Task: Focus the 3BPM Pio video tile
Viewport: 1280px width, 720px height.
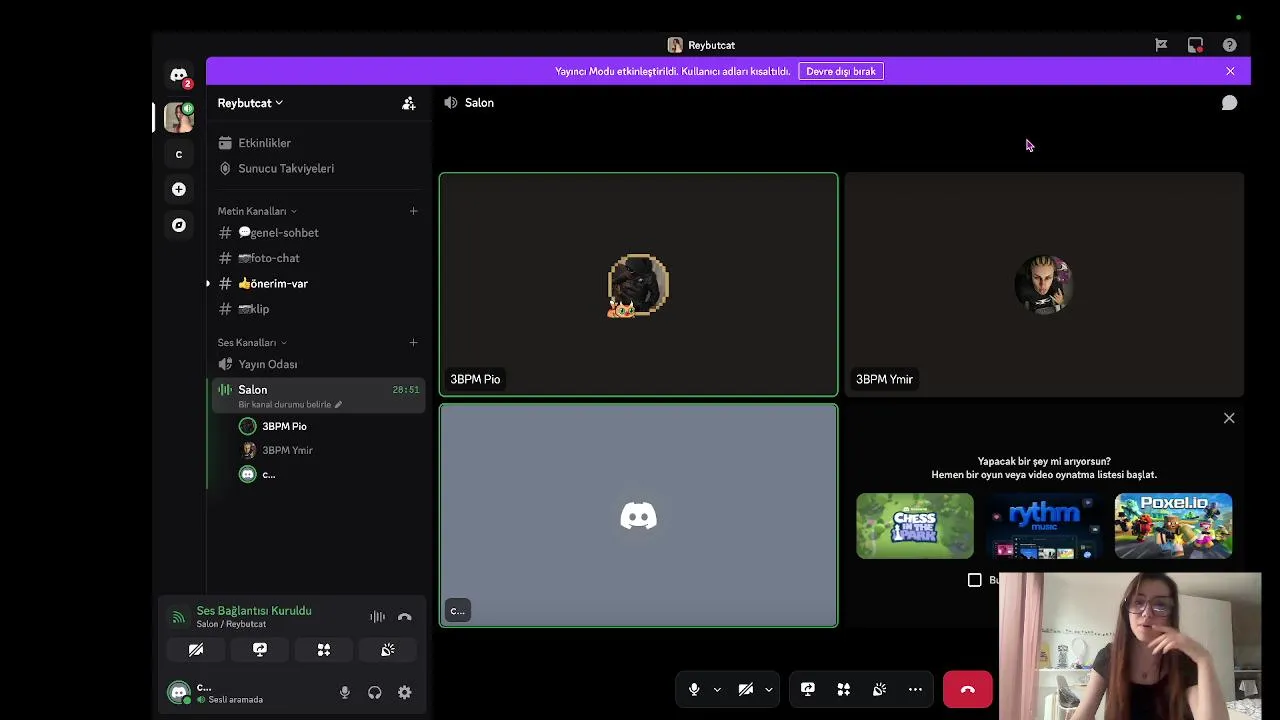Action: point(638,285)
